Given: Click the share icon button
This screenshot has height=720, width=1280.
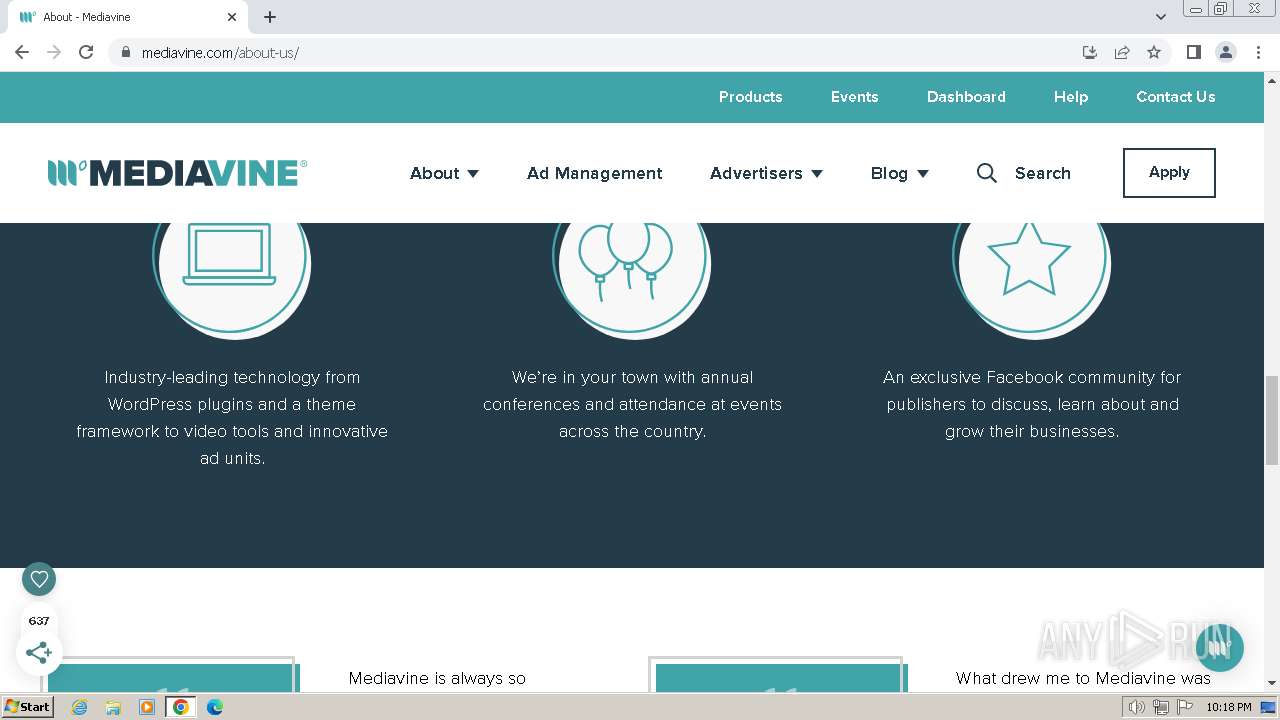Looking at the screenshot, I should click(39, 653).
